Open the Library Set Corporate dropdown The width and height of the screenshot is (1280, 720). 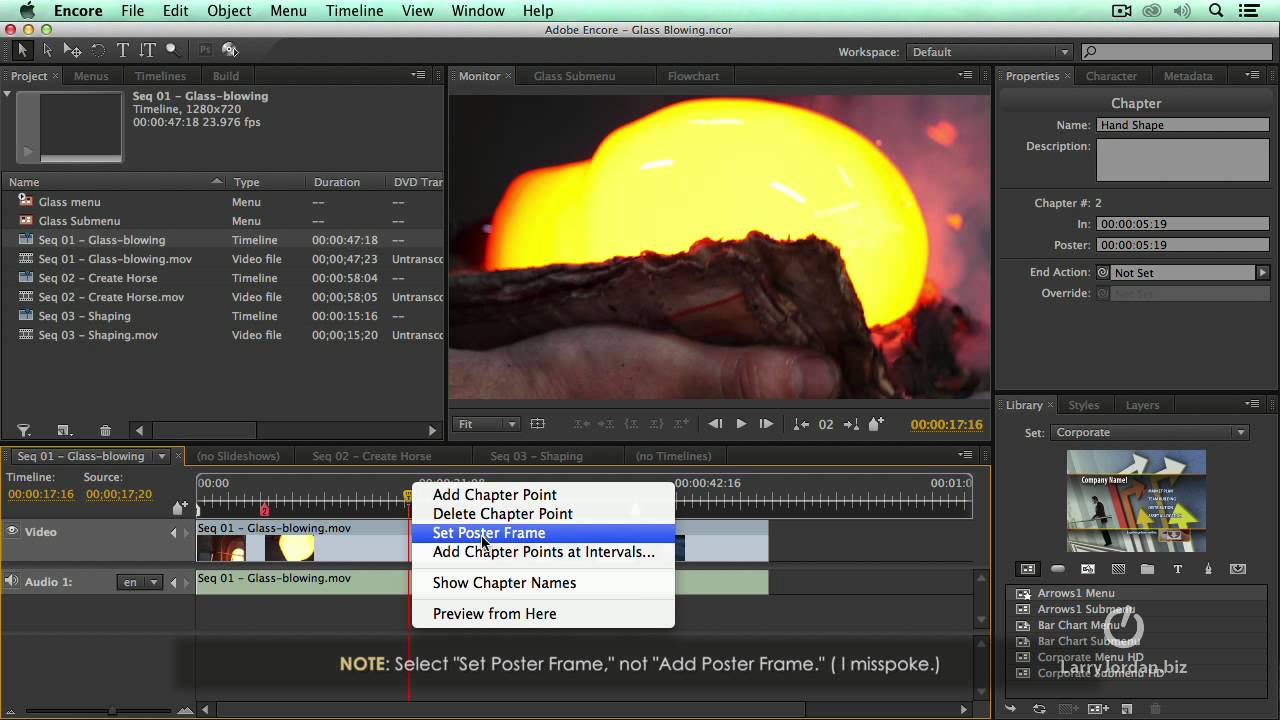pos(1150,433)
